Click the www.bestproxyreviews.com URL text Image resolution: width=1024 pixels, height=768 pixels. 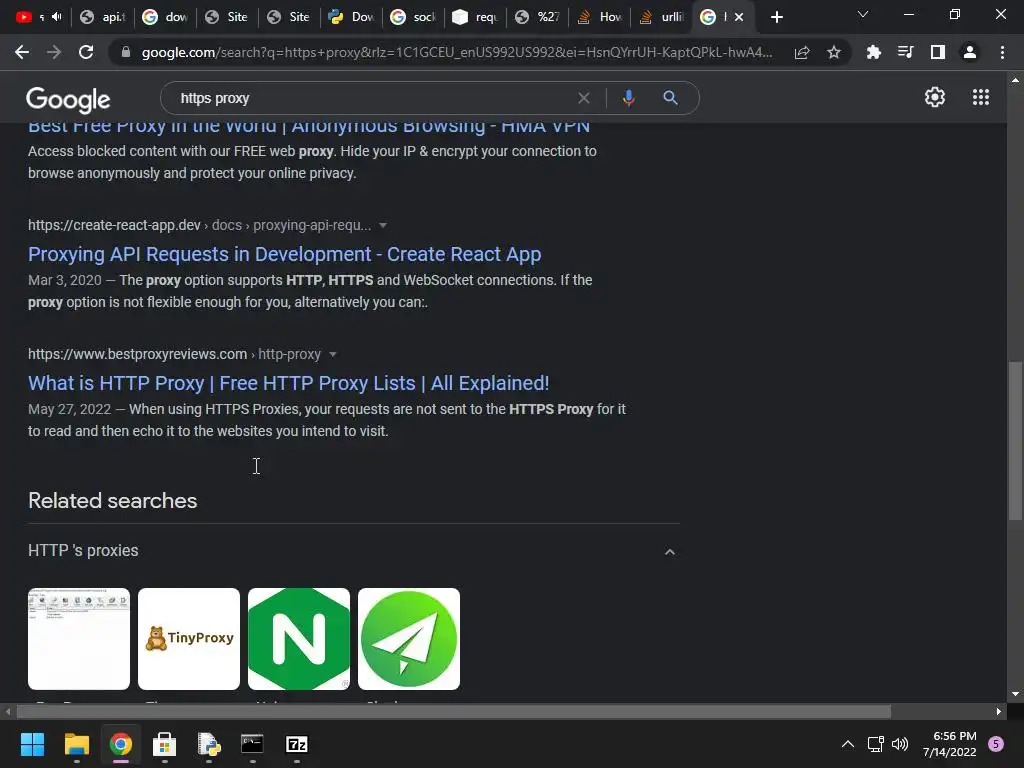click(x=137, y=355)
